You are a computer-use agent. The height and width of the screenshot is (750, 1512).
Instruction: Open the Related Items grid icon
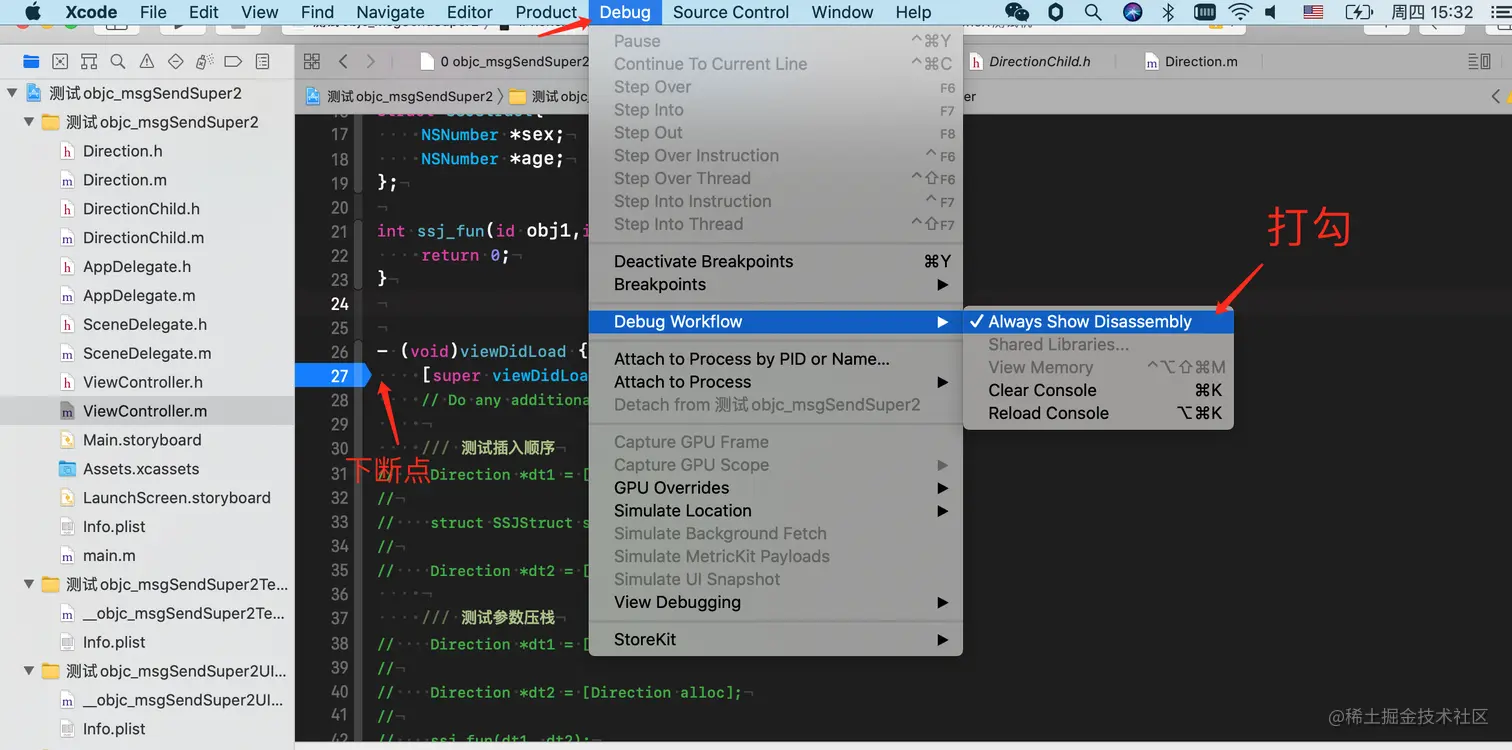click(x=312, y=62)
